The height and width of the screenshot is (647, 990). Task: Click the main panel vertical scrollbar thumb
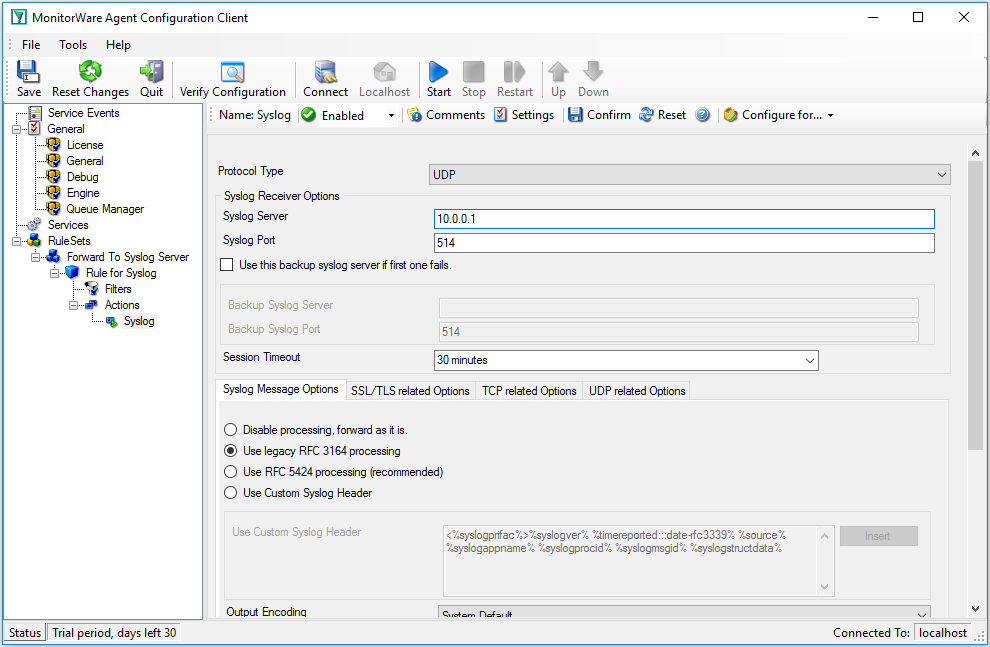[x=975, y=306]
